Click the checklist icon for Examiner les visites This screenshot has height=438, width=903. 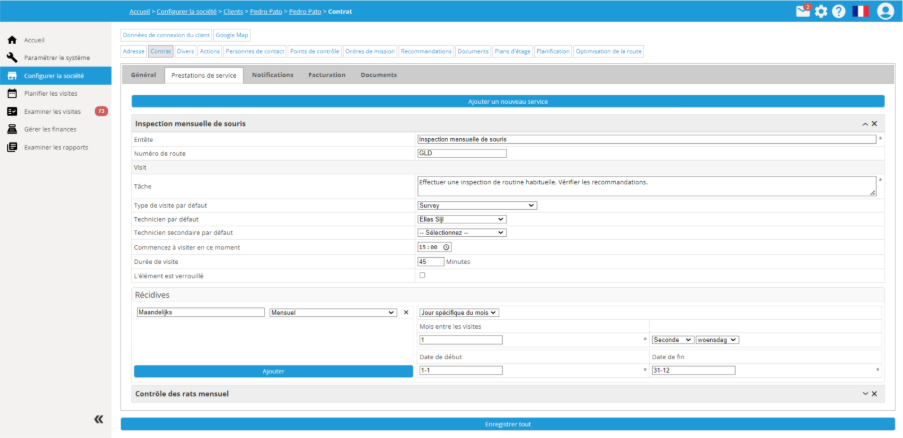click(x=12, y=111)
